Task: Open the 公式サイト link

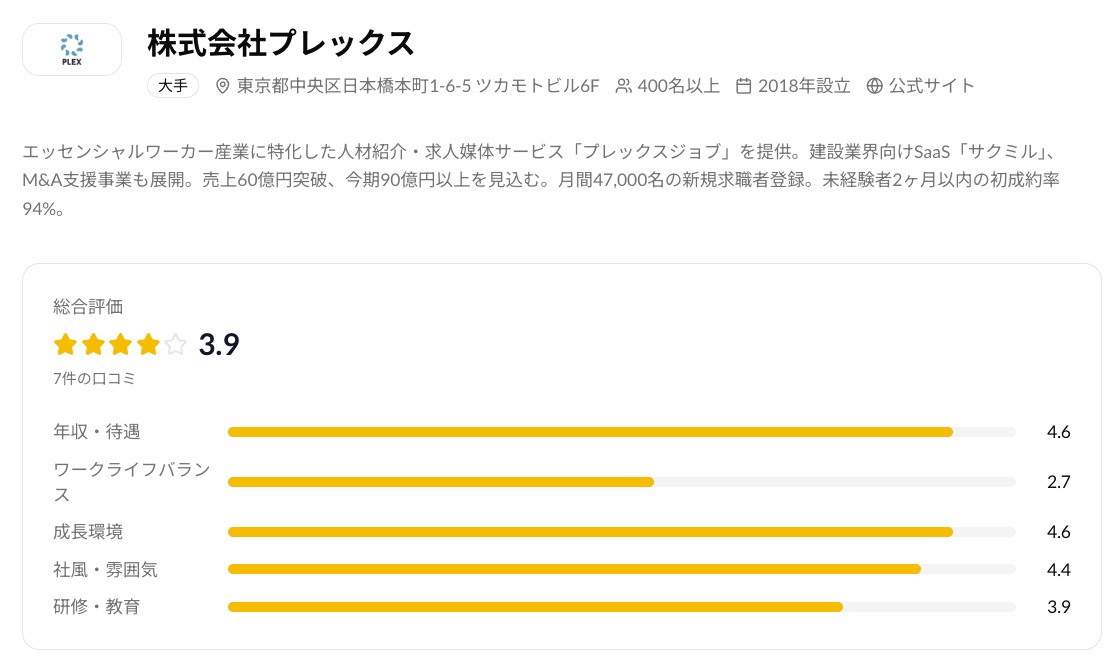Action: [x=930, y=86]
